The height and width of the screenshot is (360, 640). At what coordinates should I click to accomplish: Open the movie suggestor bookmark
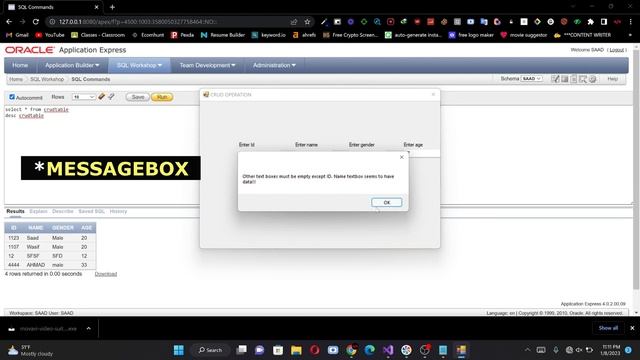(x=524, y=35)
